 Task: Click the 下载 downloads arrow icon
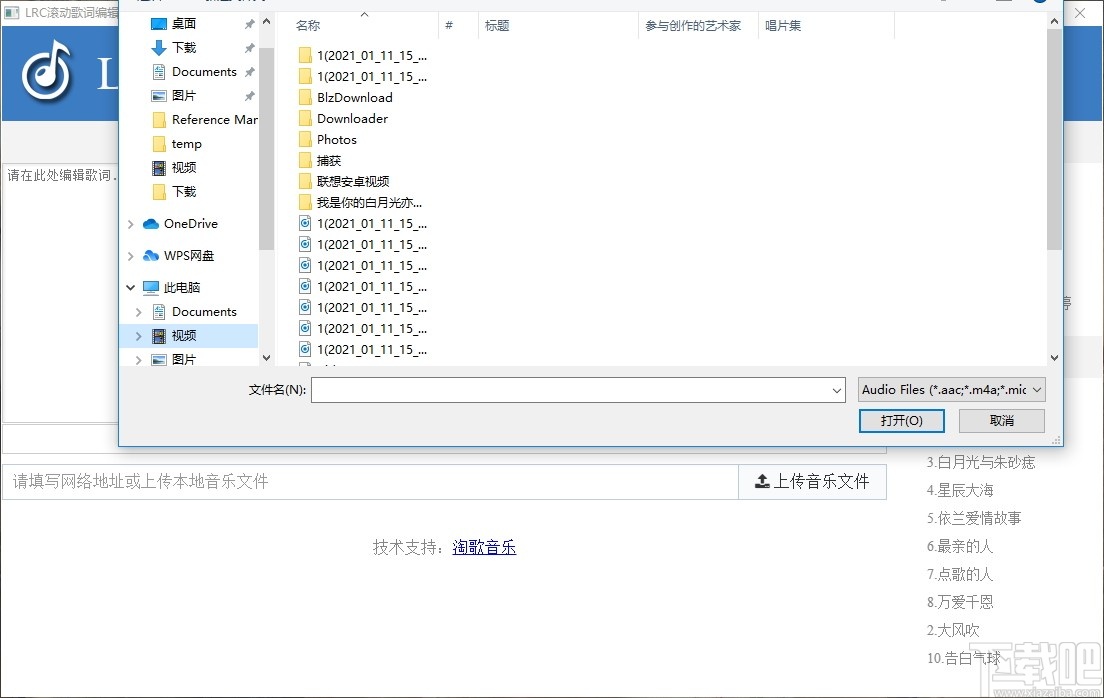click(158, 47)
